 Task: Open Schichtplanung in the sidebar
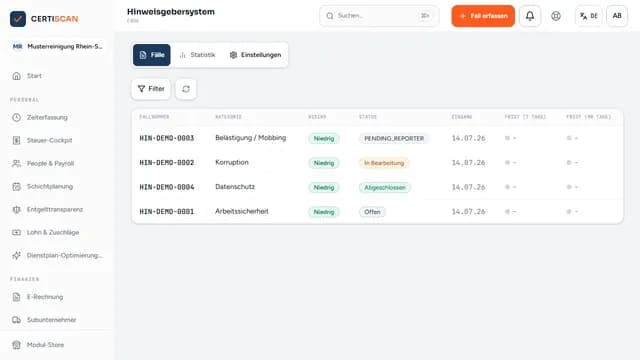pos(57,187)
